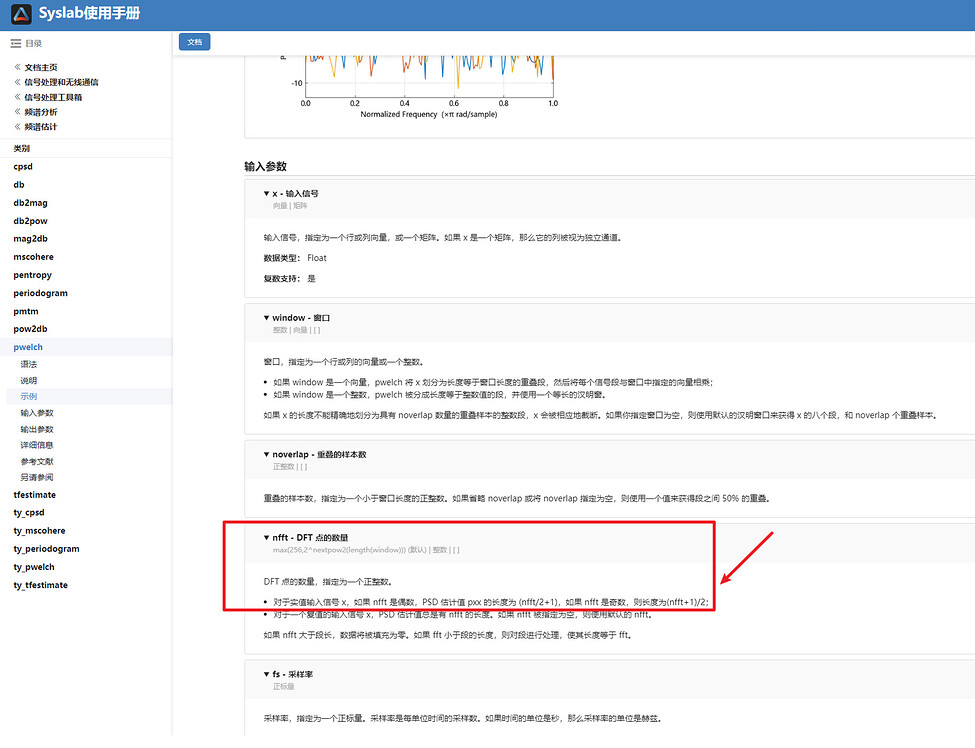Jump to 输入参数 section in sidebar
The height and width of the screenshot is (748, 975).
[37, 413]
